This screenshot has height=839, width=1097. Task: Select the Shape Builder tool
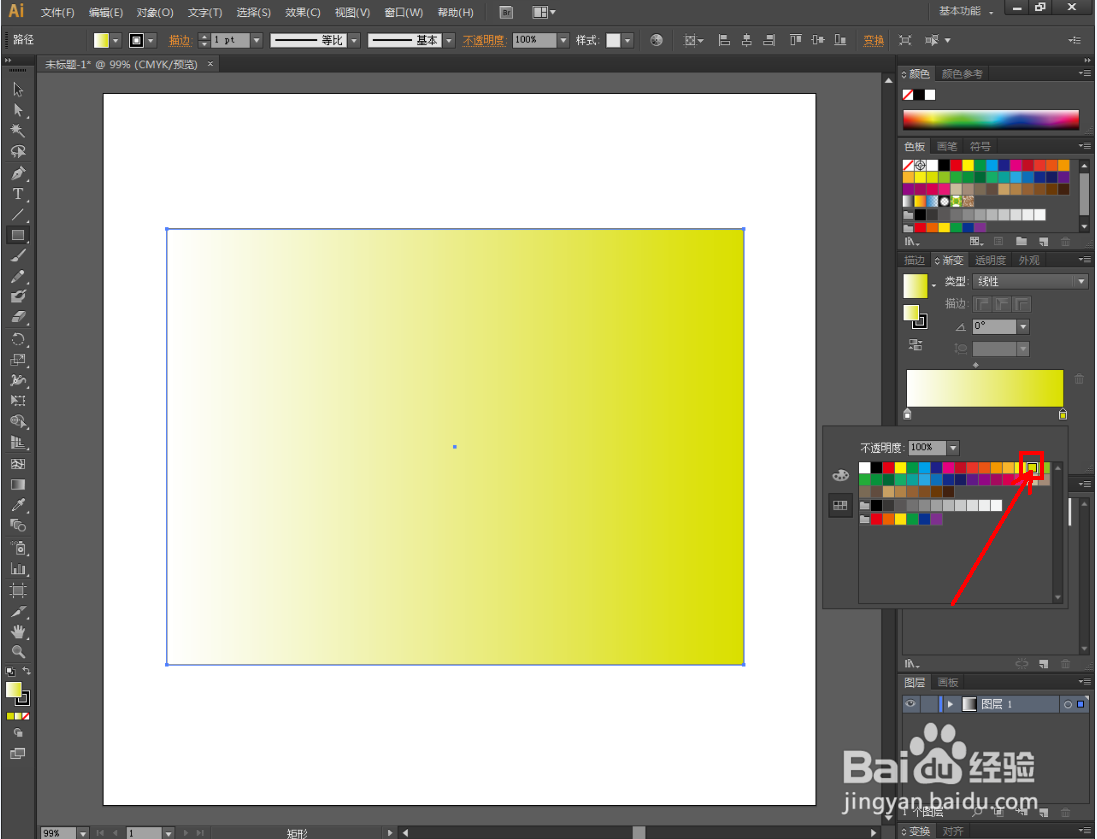coord(18,421)
